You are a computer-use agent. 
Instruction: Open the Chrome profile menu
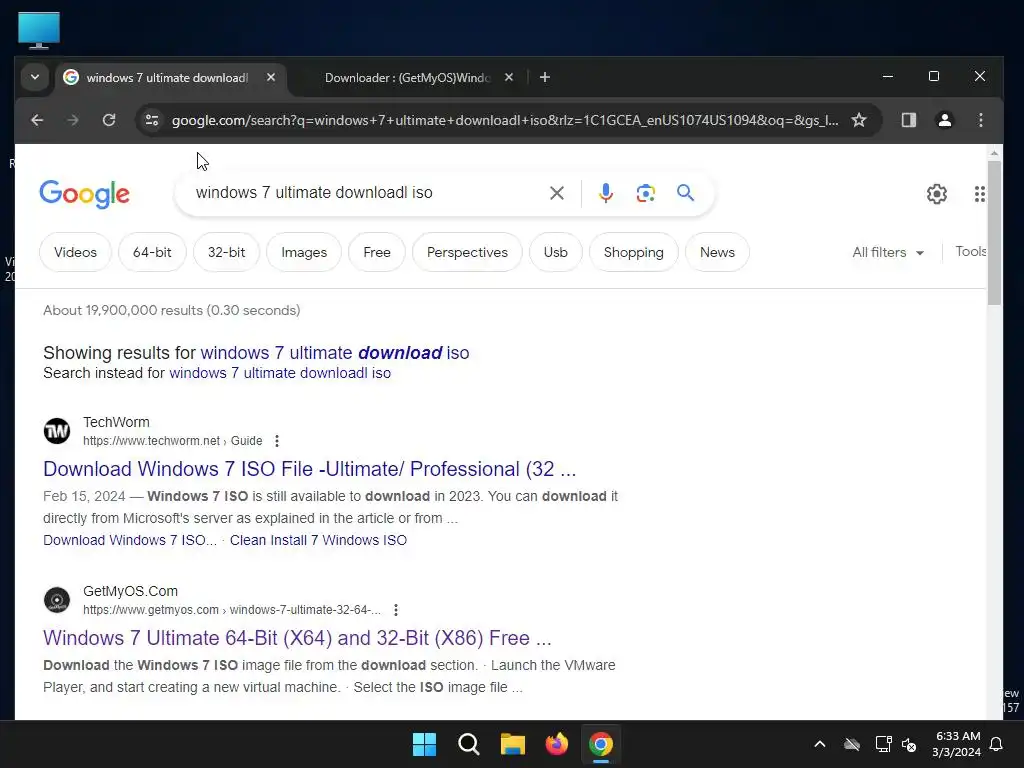click(944, 120)
